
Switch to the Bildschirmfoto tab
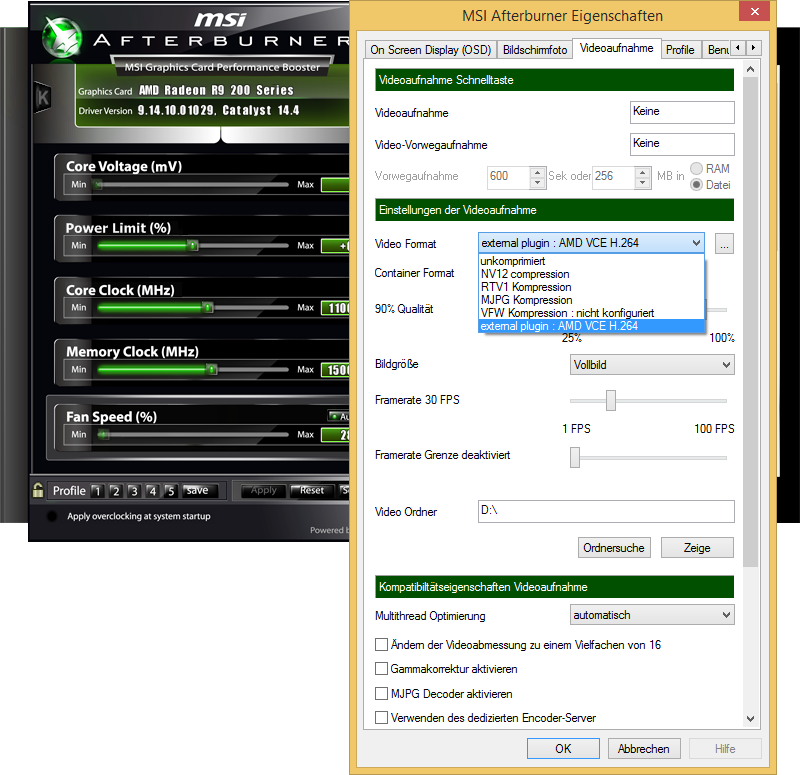click(535, 49)
